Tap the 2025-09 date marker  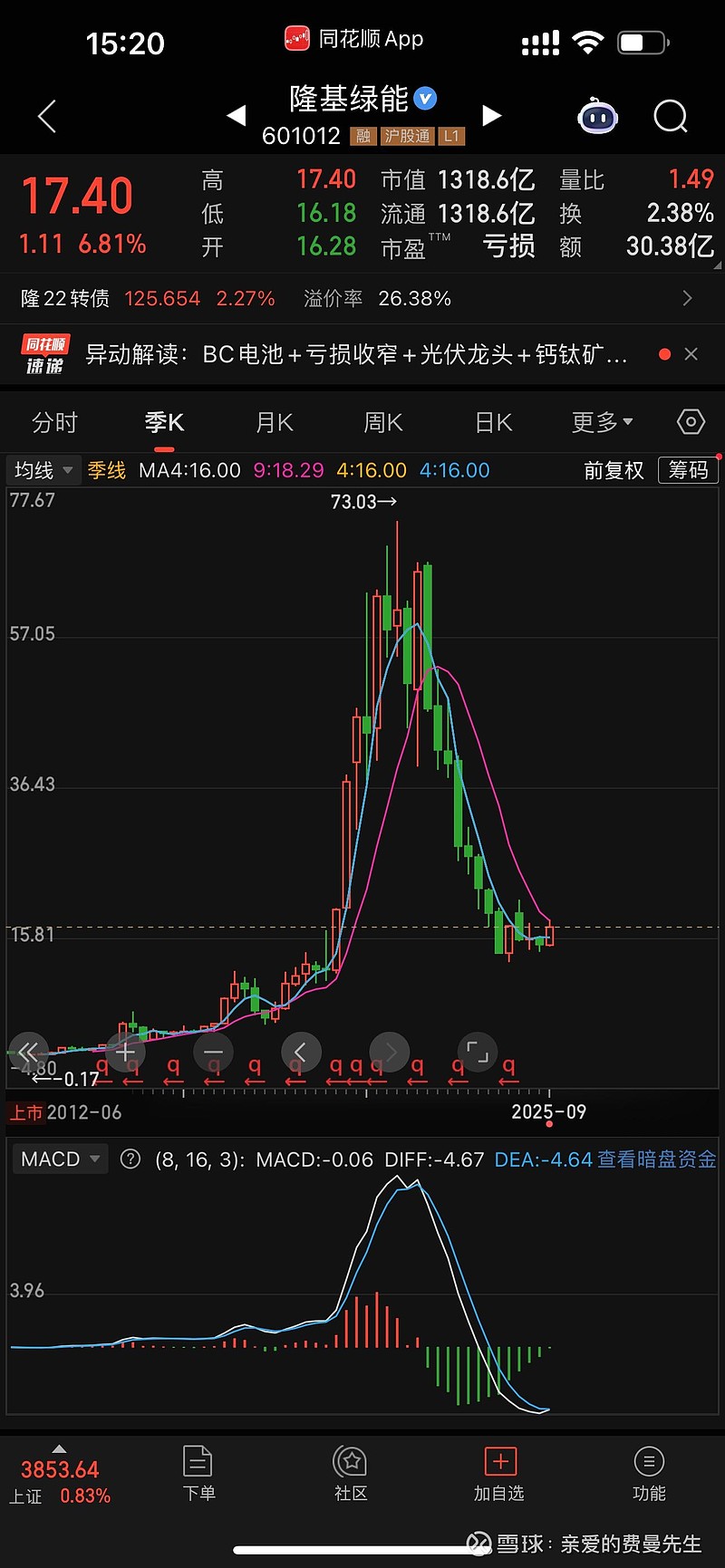[548, 1111]
